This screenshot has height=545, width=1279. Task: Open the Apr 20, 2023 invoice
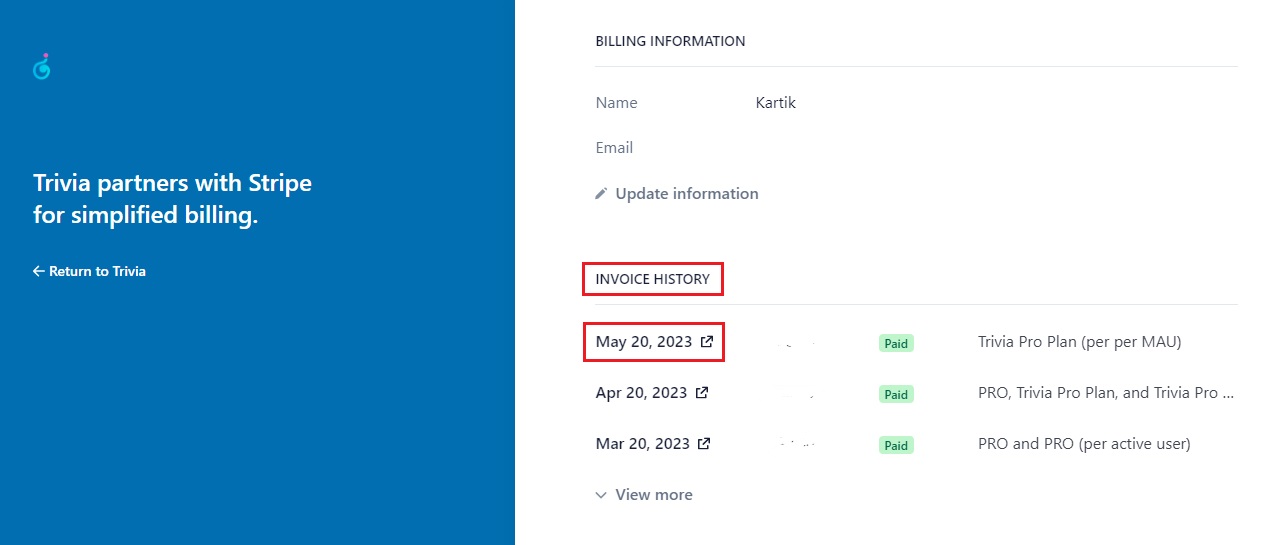(641, 393)
